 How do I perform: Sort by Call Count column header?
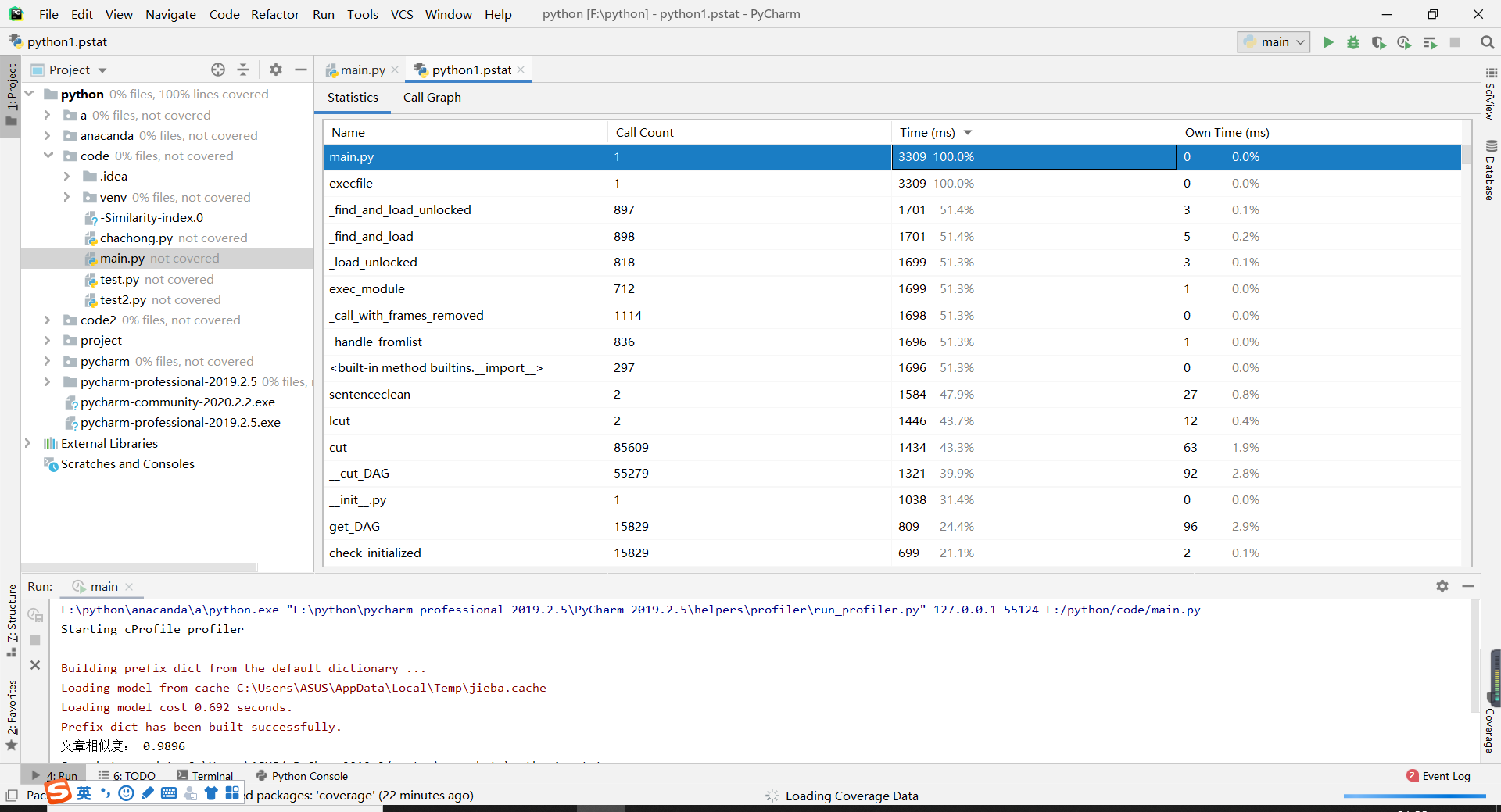coord(749,133)
